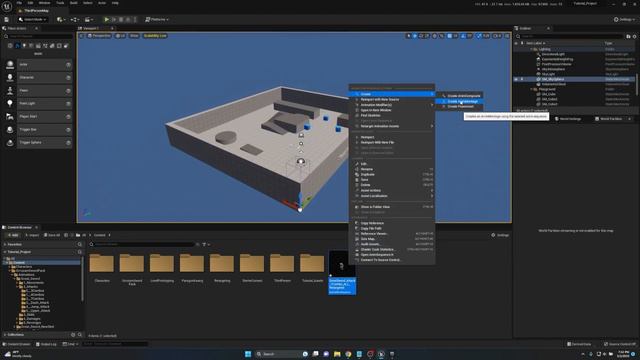
Task: Open help for Actor entry
Action: 68,64
